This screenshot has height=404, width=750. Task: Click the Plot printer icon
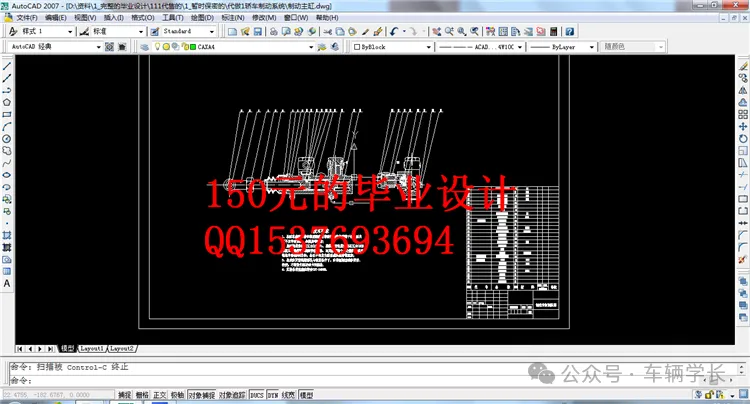coord(274,32)
